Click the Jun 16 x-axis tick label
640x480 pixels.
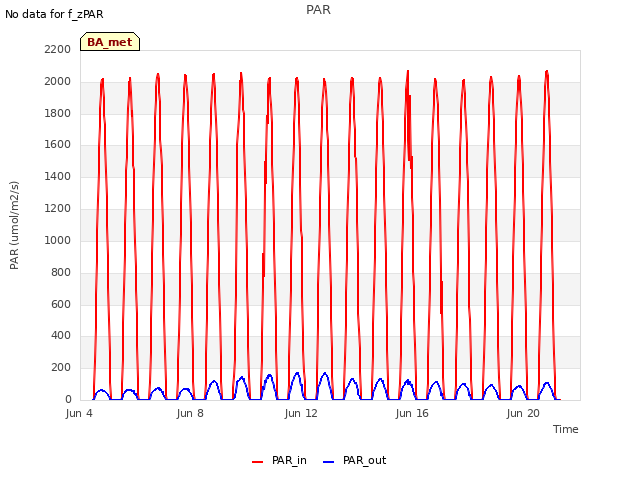[x=412, y=413]
